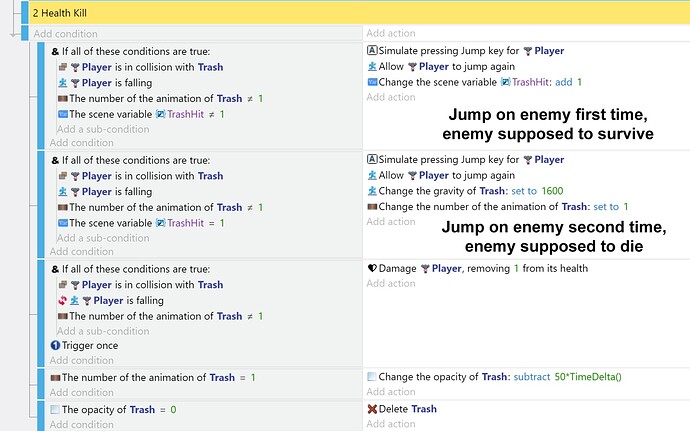The image size is (690, 431).
Task: Select the '2 Health Kill' group header
Action: (x=359, y=13)
